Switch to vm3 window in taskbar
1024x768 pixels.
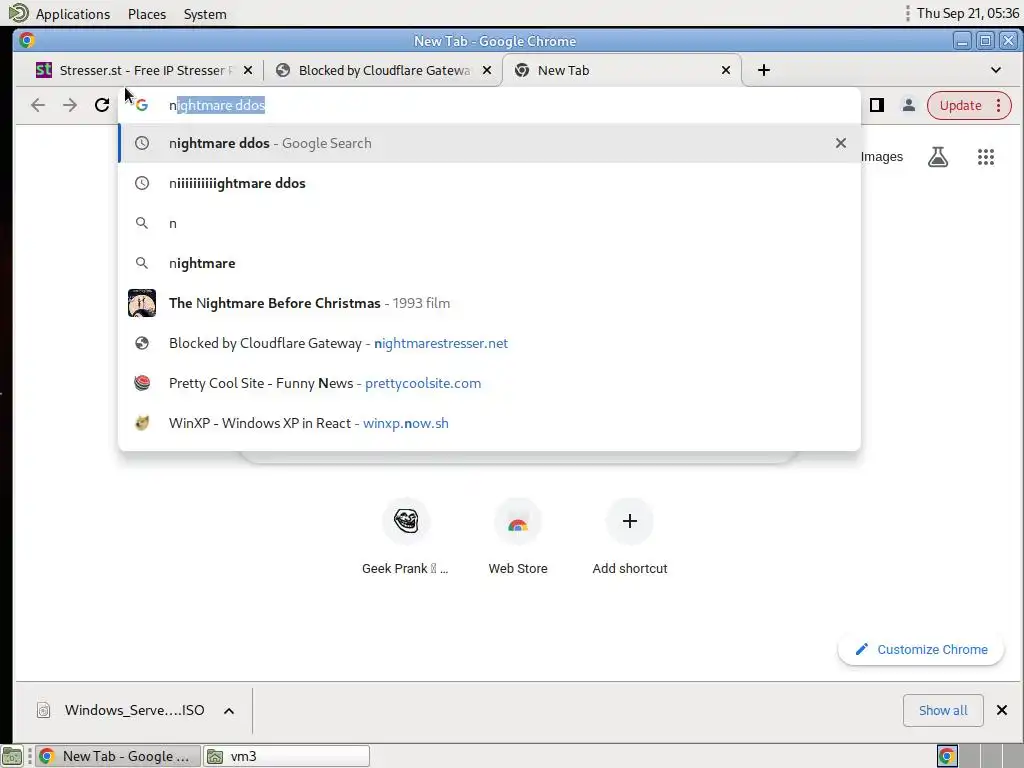287,756
